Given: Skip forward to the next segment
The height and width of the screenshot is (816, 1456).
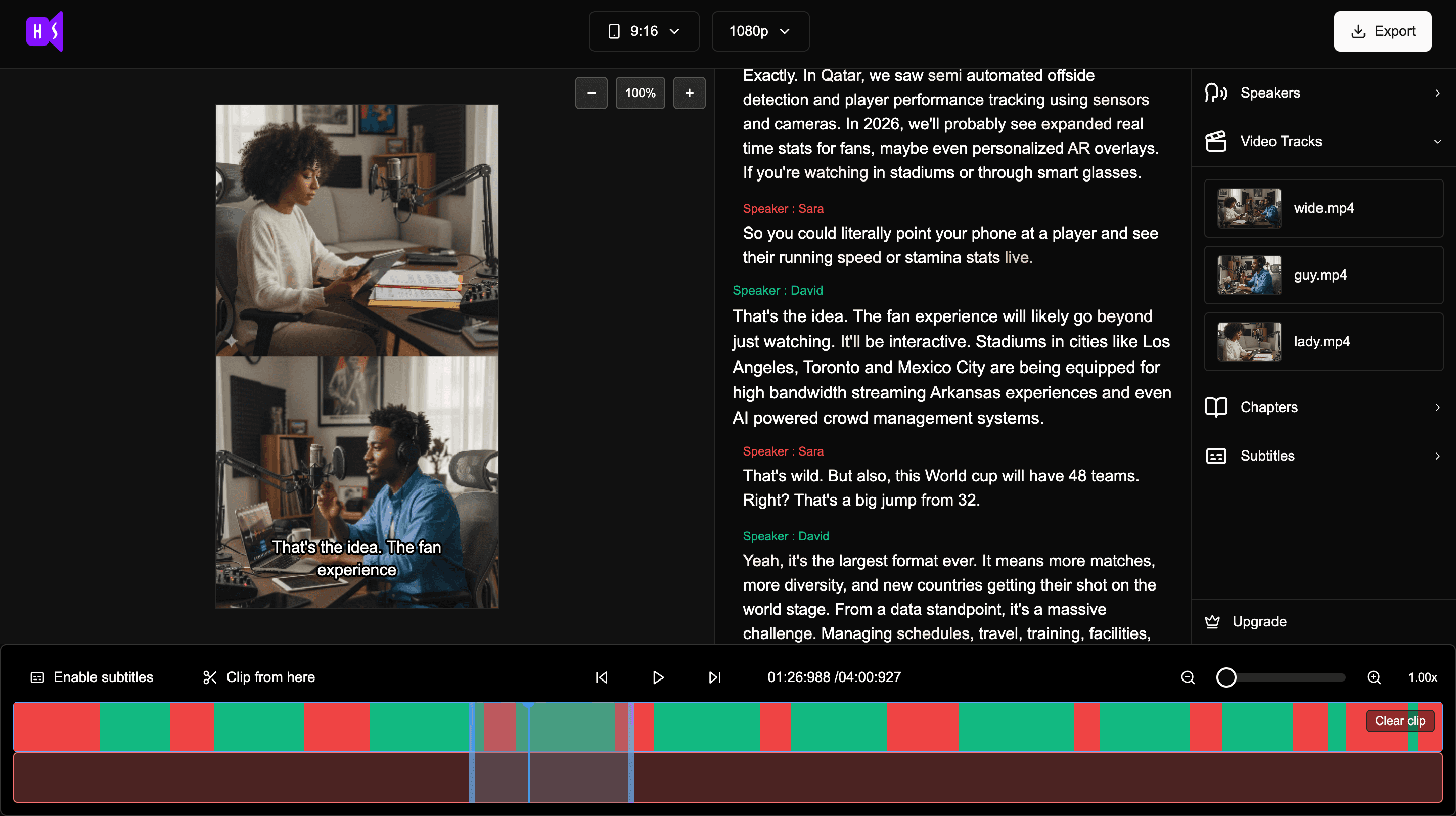Looking at the screenshot, I should click(x=714, y=677).
